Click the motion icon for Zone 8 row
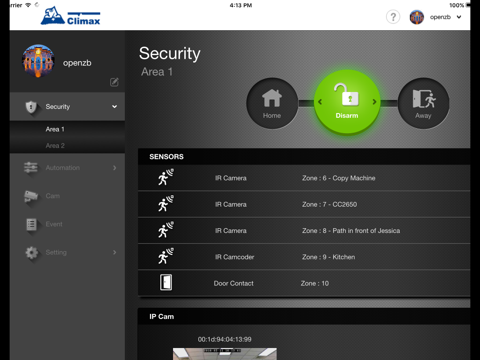 pyautogui.click(x=166, y=230)
